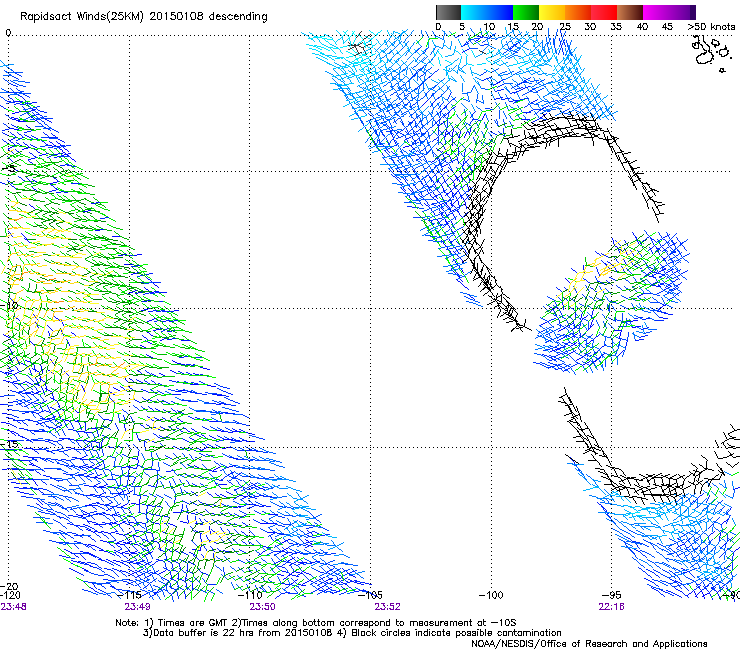The height and width of the screenshot is (650, 740).
Task: Pick the magenta 40–45 knots color segment
Action: [x=656, y=12]
